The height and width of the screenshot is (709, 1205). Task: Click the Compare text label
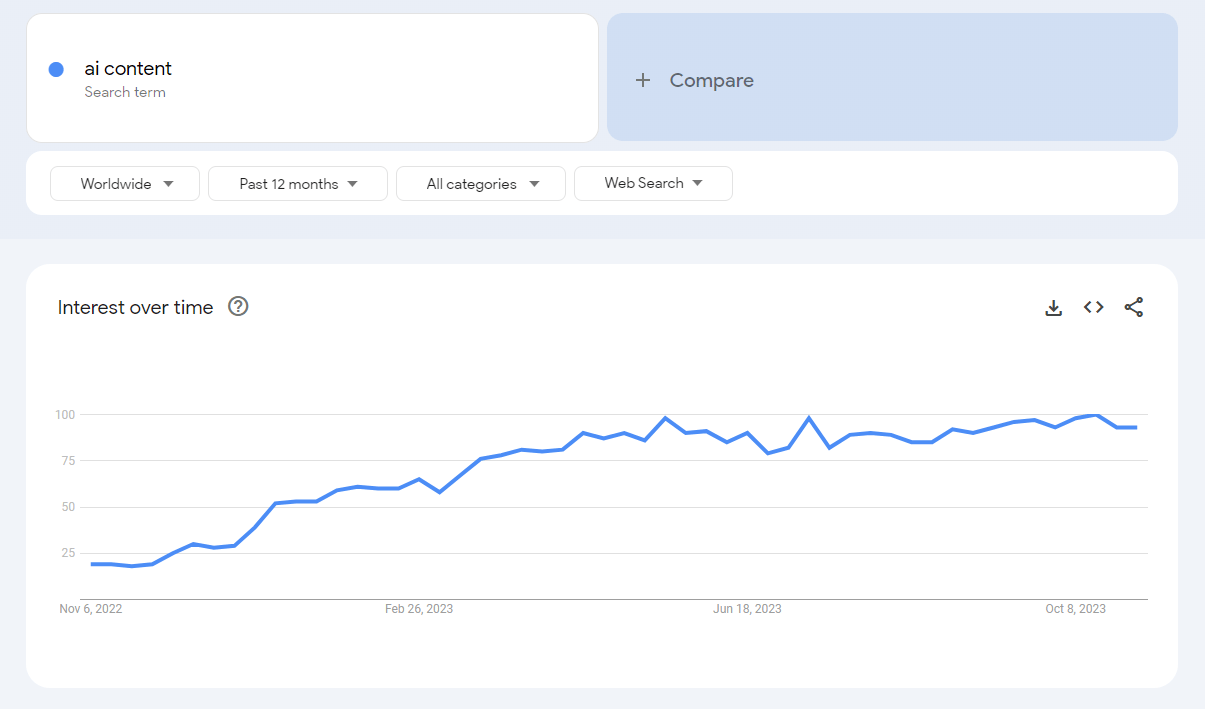coord(712,80)
